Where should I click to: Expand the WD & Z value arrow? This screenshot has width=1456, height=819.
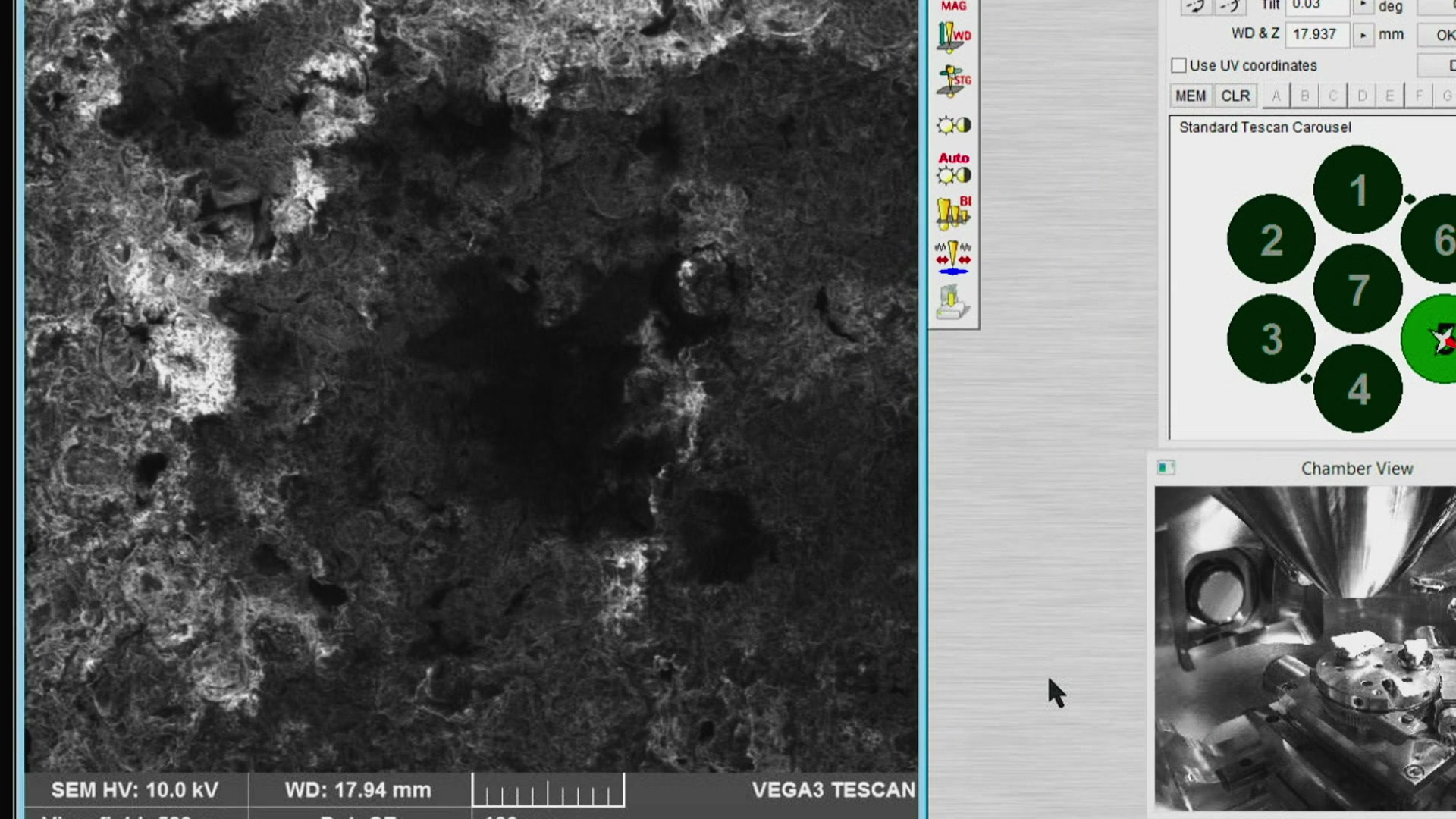pyautogui.click(x=1363, y=35)
